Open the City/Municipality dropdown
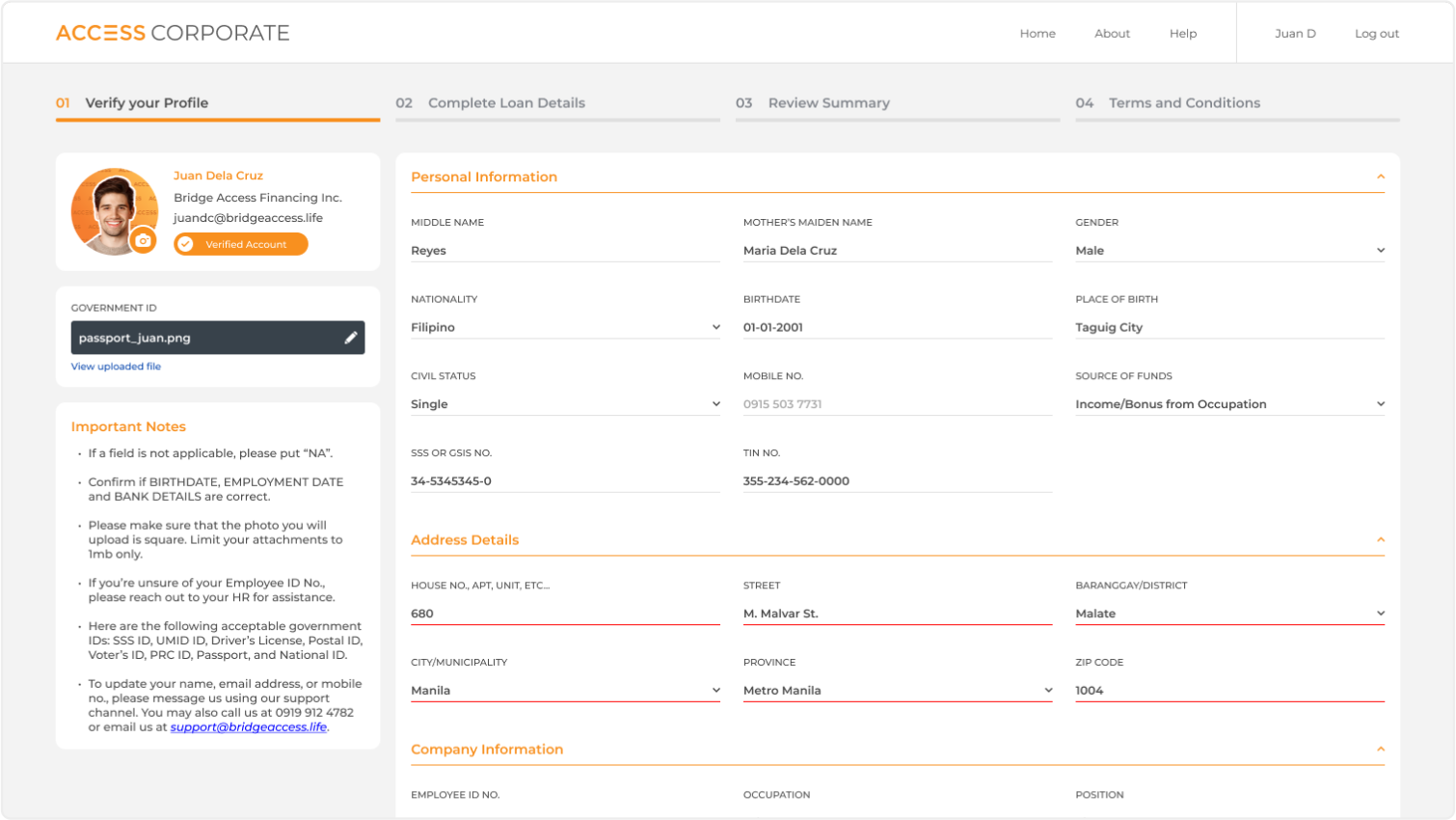Image resolution: width=1456 pixels, height=820 pixels. click(x=565, y=691)
